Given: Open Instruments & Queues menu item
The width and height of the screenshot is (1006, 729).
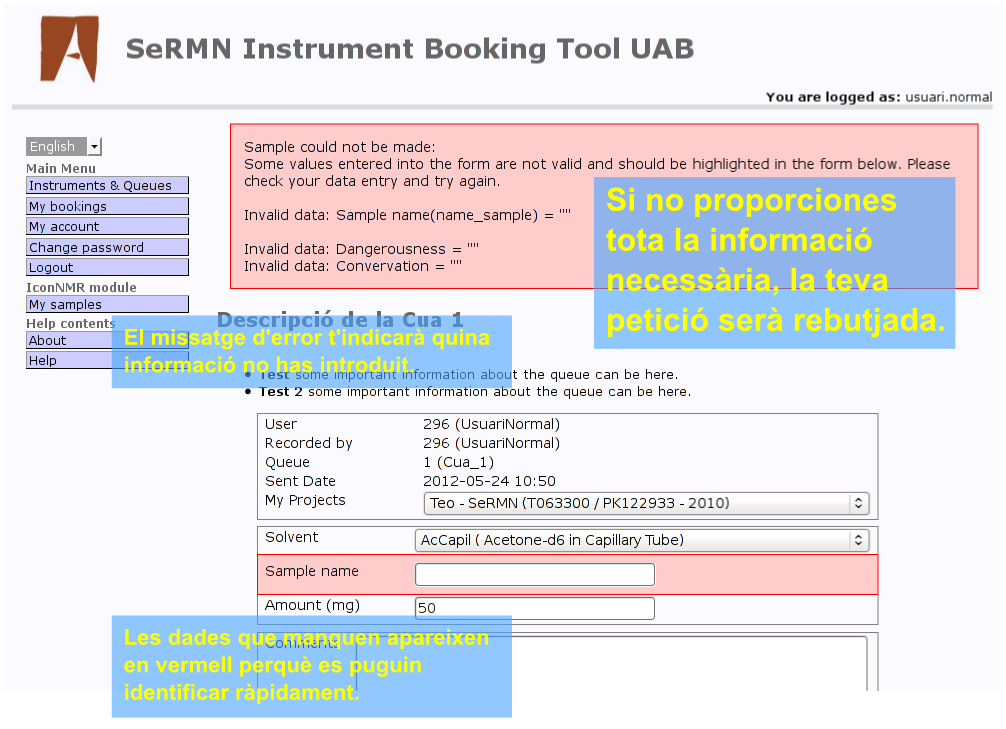Looking at the screenshot, I should (108, 185).
